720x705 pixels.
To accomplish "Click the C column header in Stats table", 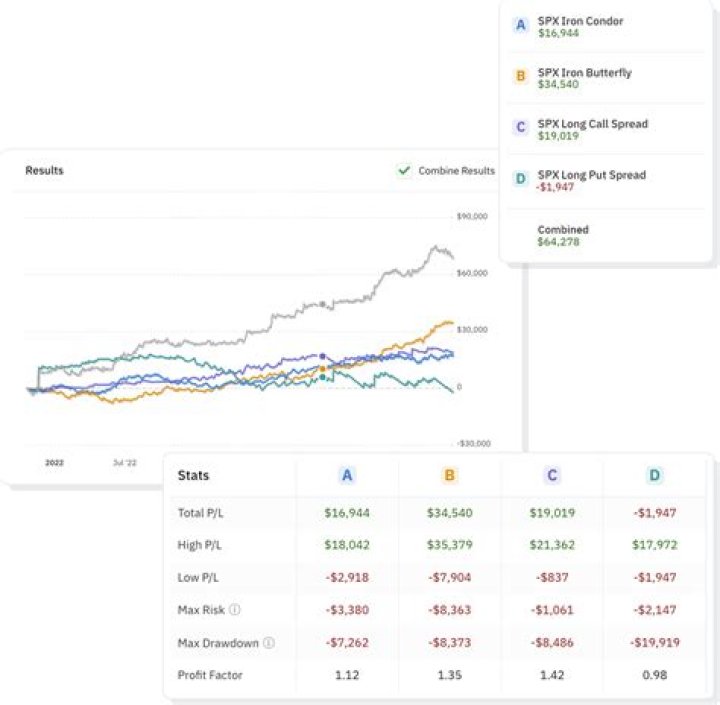I will [551, 476].
